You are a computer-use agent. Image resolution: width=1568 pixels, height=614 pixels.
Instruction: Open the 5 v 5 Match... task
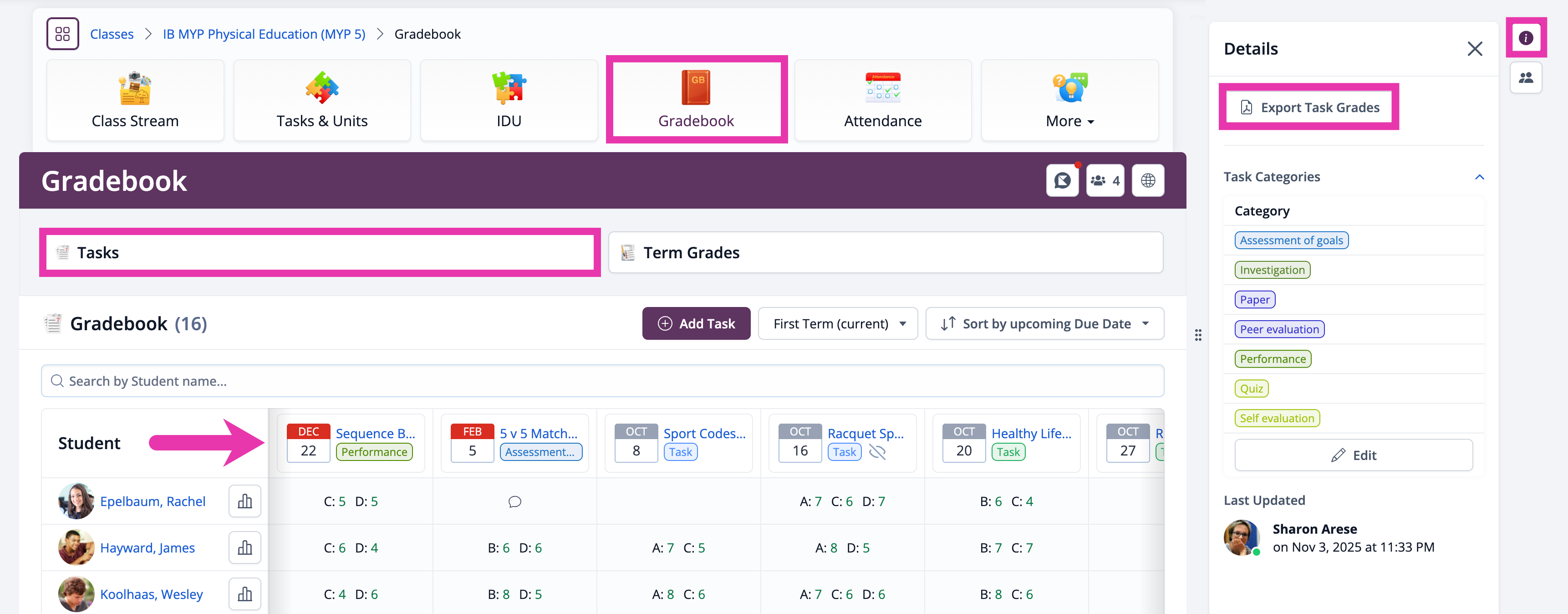tap(539, 433)
